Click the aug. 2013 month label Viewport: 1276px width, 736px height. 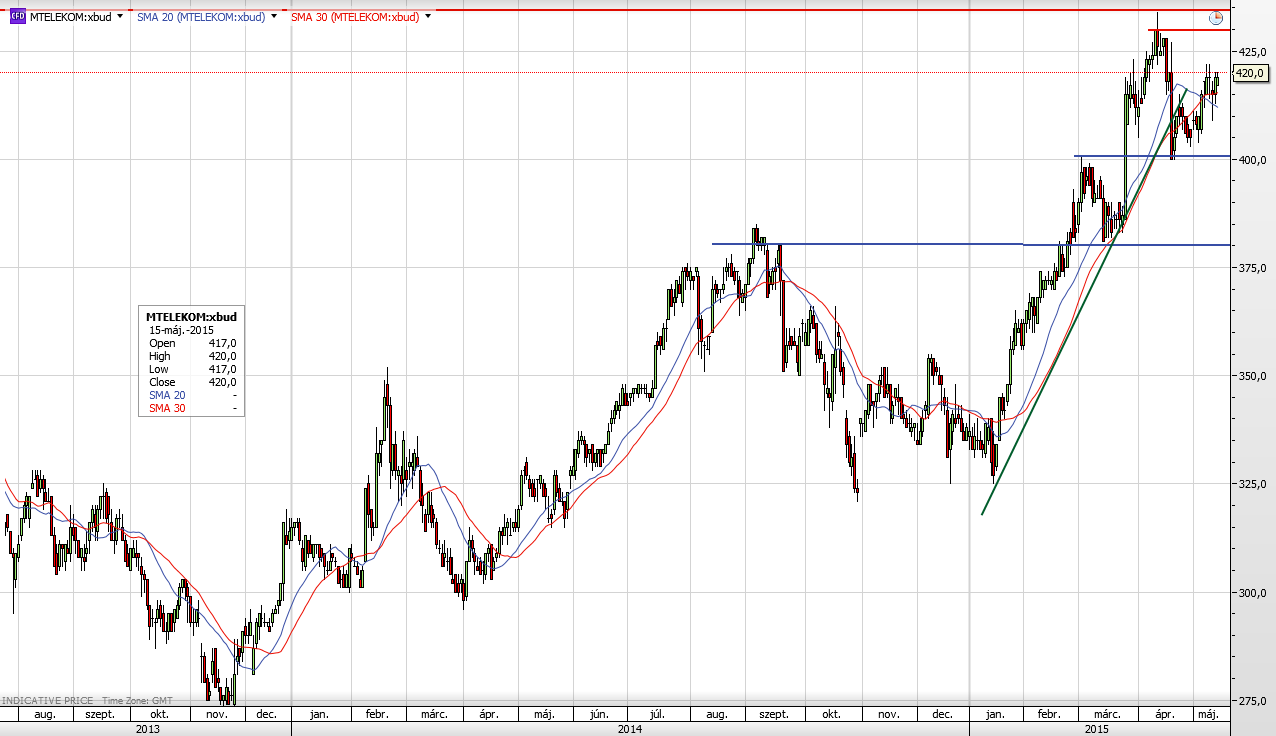point(46,715)
